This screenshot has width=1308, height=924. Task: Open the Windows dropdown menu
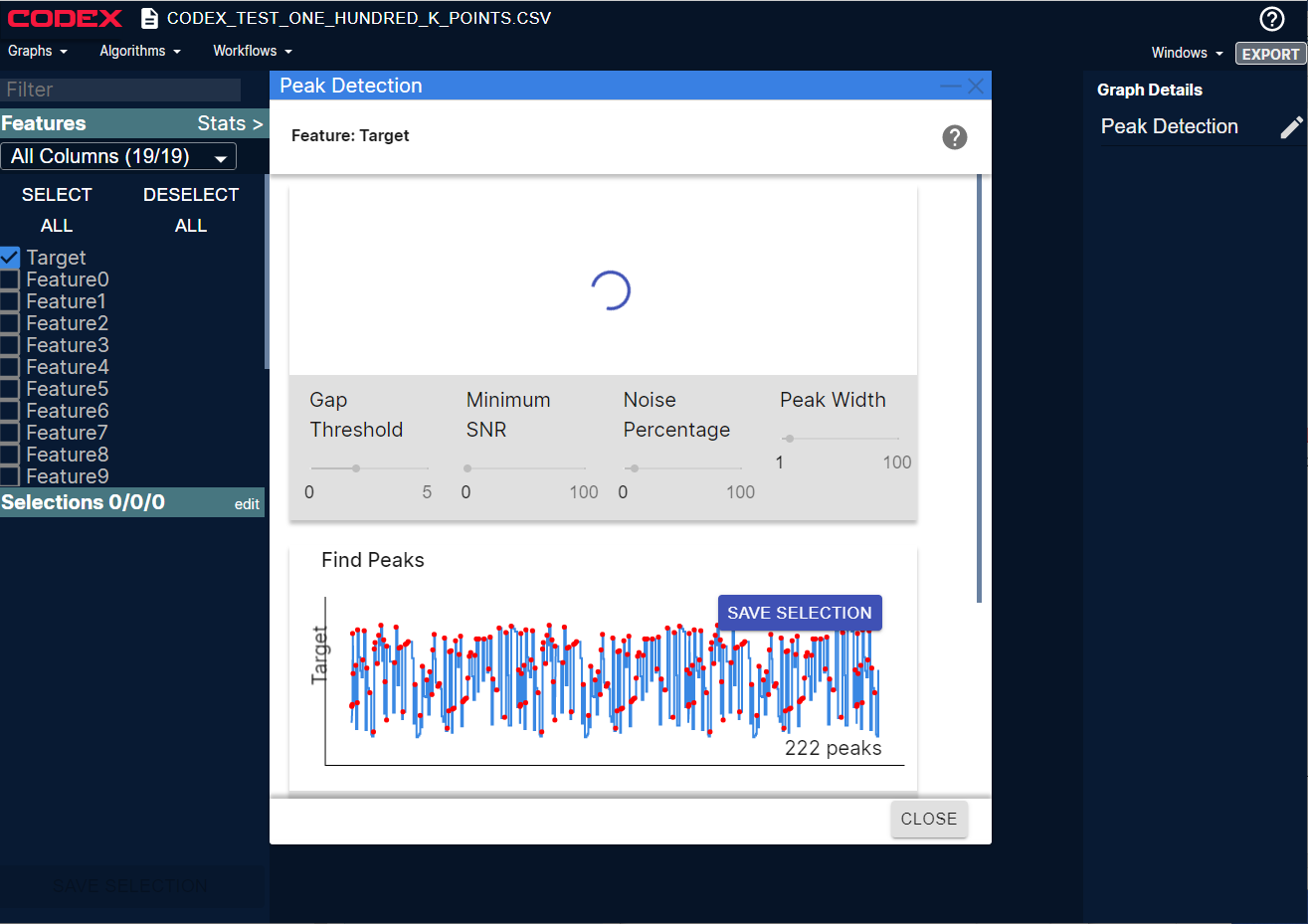(1188, 53)
